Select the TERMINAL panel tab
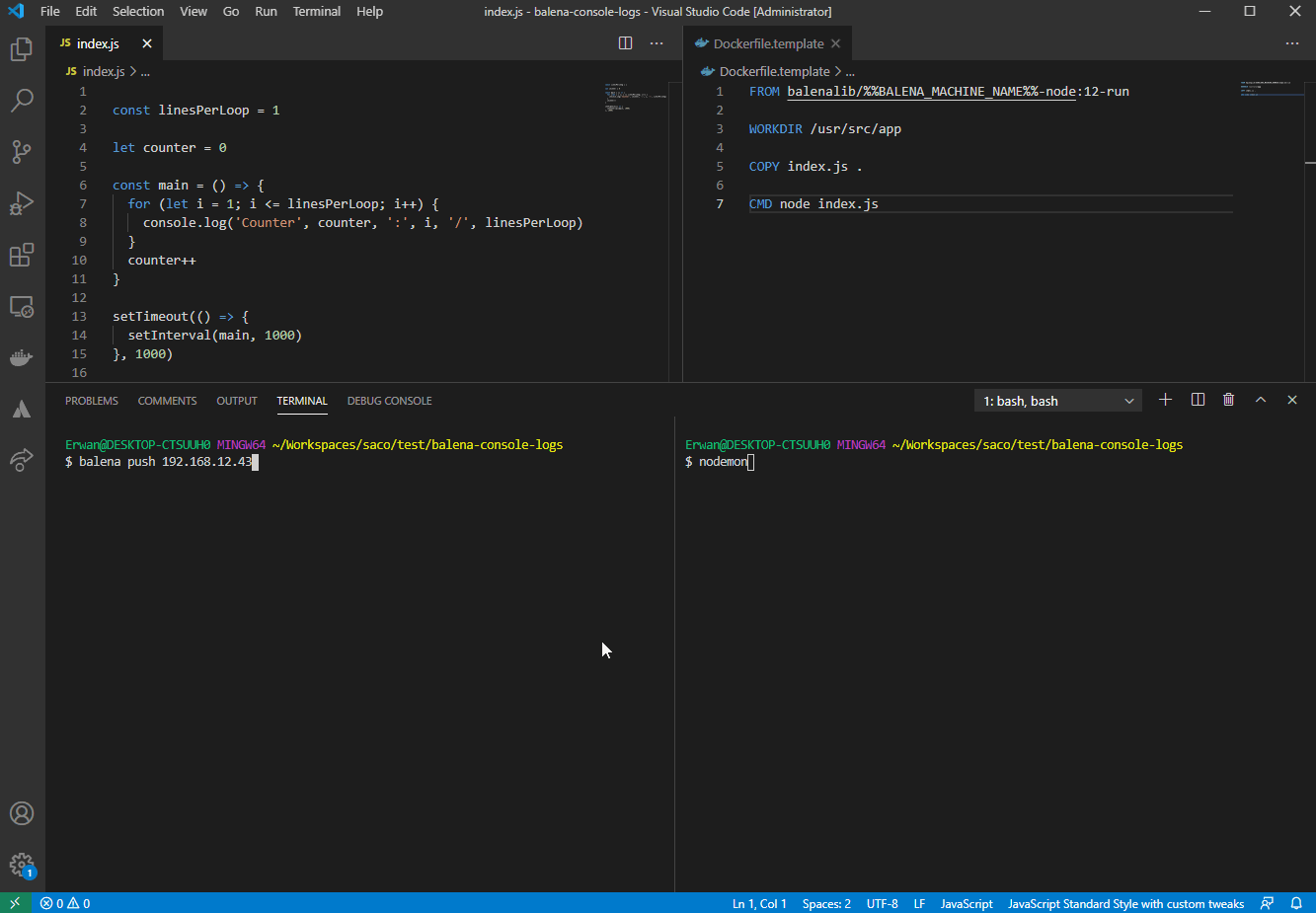This screenshot has height=913, width=1316. click(302, 401)
